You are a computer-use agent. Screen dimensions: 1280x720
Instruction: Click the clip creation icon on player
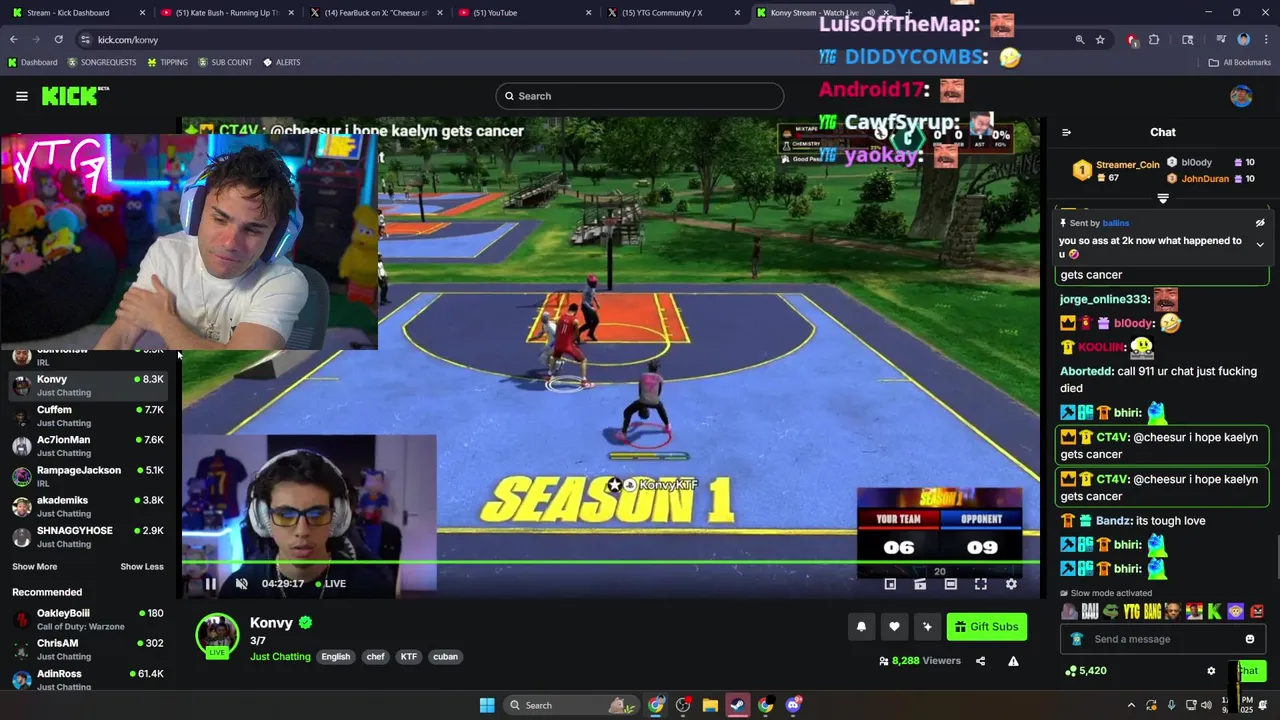920,584
